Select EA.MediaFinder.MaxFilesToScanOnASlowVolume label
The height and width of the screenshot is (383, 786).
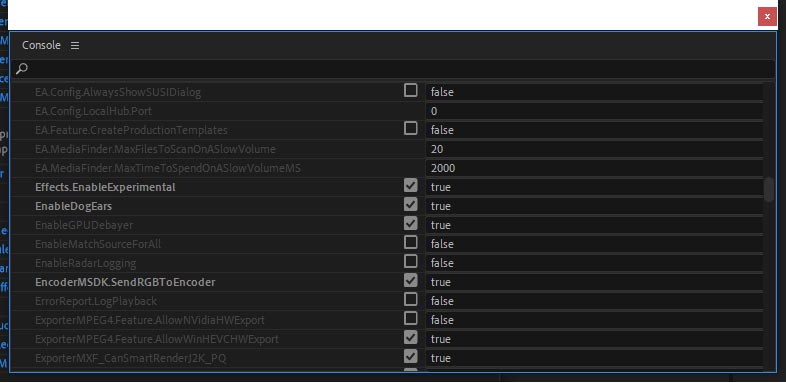coord(155,149)
